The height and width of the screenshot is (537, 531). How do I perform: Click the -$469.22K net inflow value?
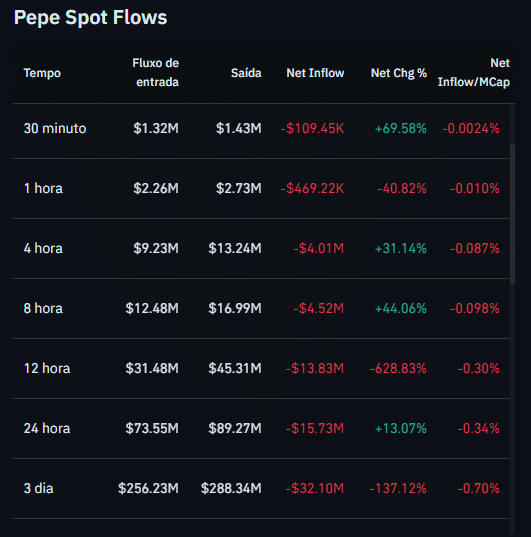click(x=312, y=188)
